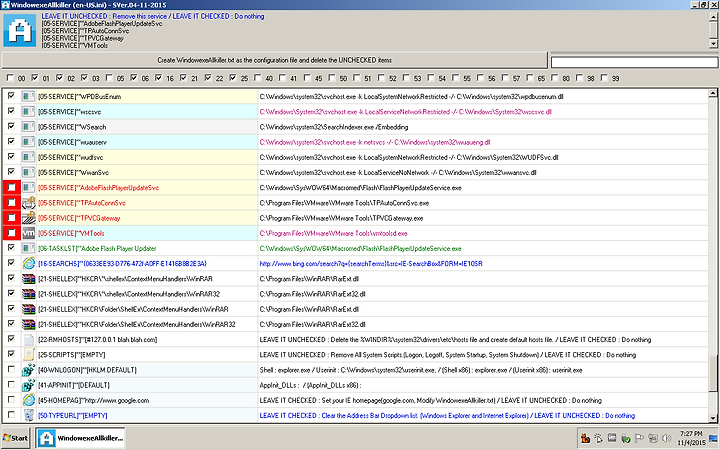Click the recycle bin icon in TYPEURL row

(28, 415)
